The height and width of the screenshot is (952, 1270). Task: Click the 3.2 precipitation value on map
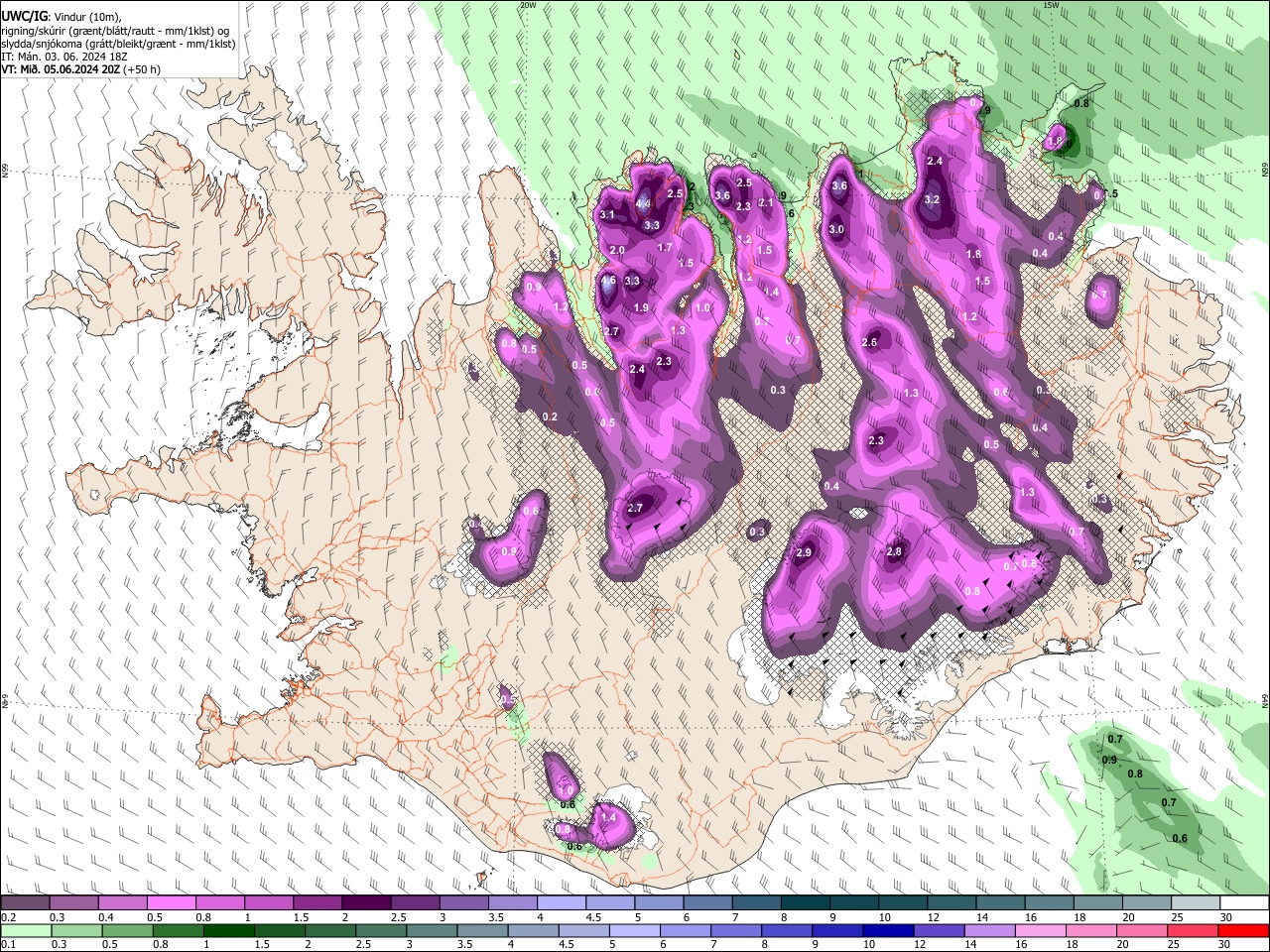[932, 199]
